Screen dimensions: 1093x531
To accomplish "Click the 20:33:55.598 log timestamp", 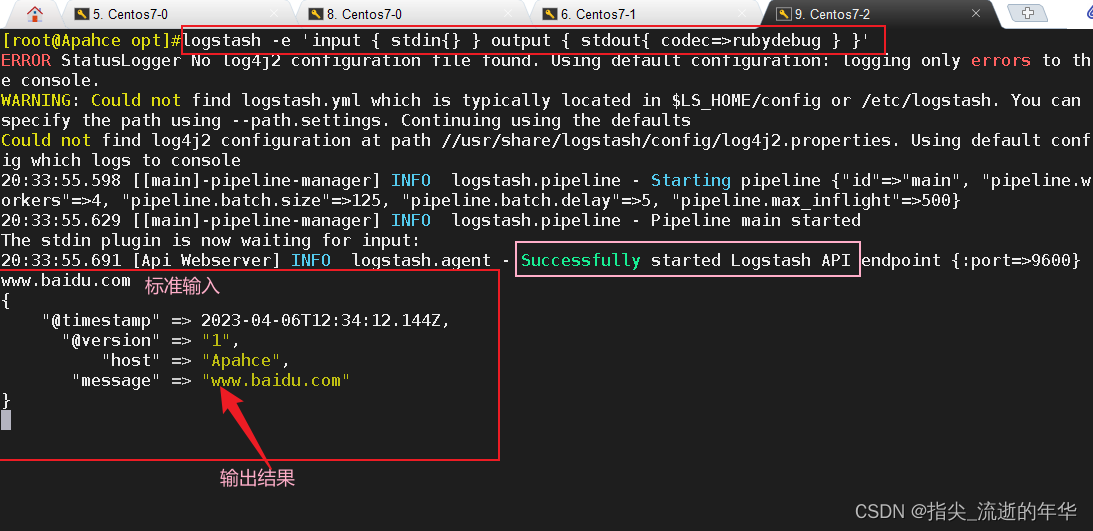I will (x=61, y=180).
